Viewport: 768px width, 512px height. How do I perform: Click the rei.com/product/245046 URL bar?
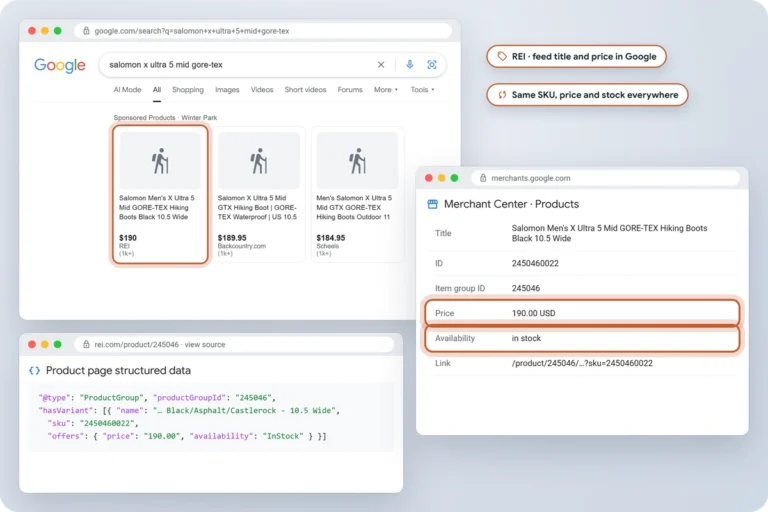click(x=234, y=344)
